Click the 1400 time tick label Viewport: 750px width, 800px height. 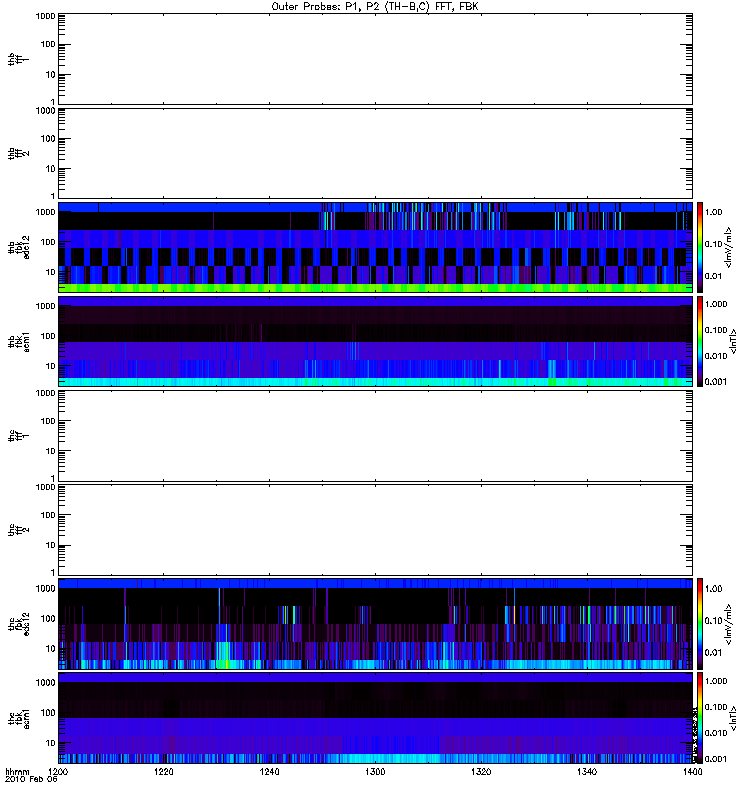(692, 771)
